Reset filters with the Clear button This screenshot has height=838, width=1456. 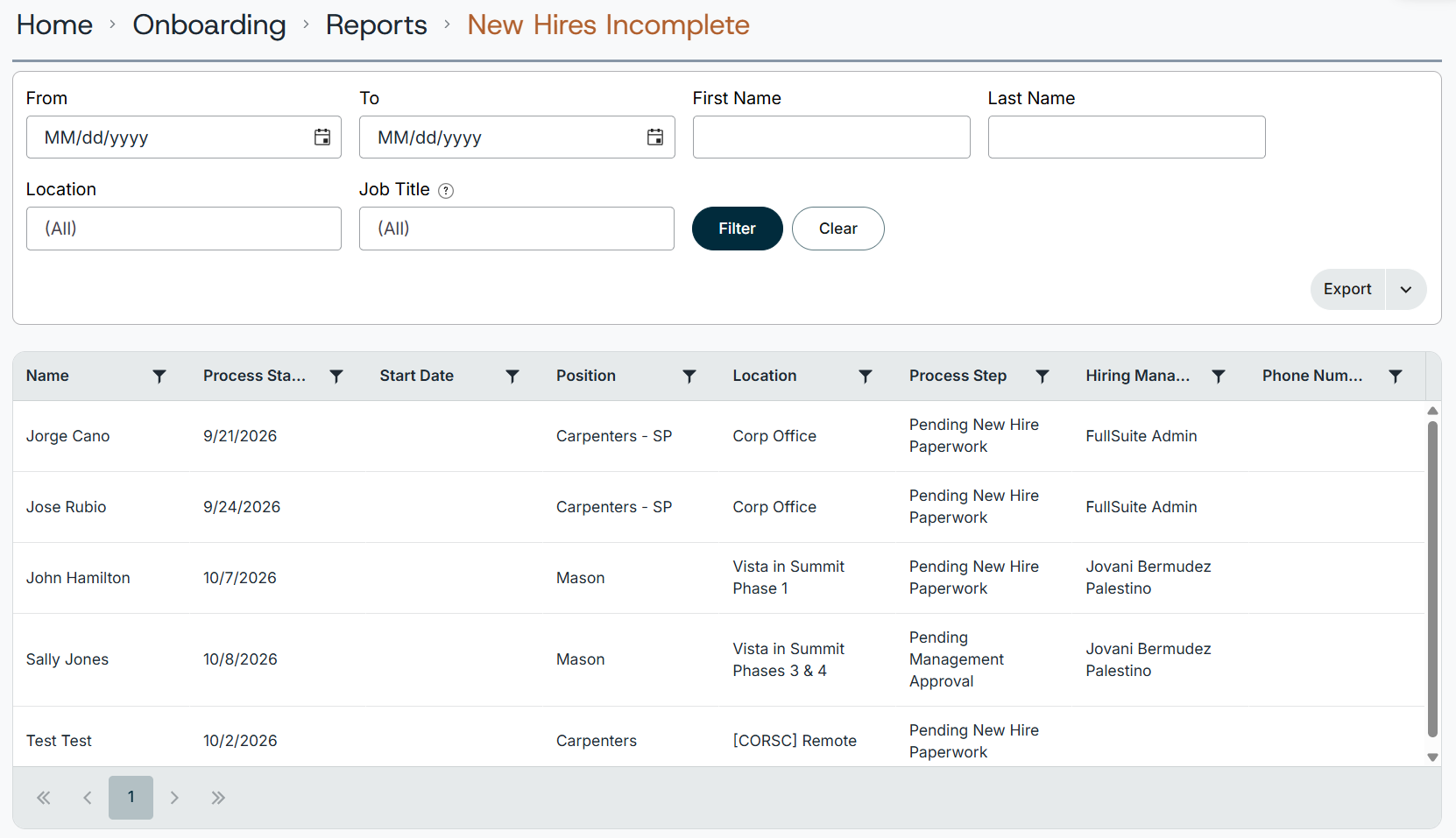click(x=838, y=229)
